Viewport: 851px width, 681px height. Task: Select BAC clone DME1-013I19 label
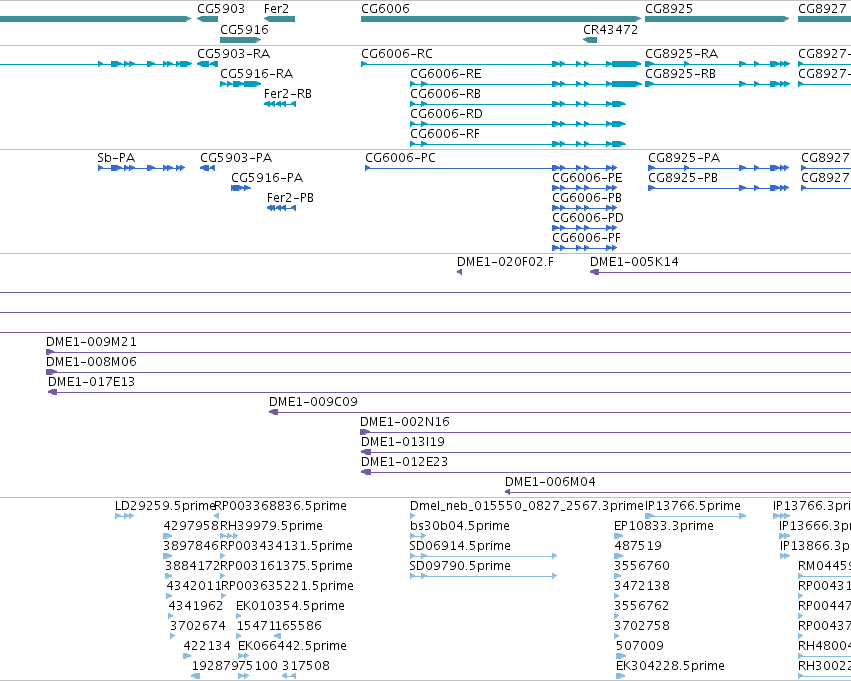(403, 442)
